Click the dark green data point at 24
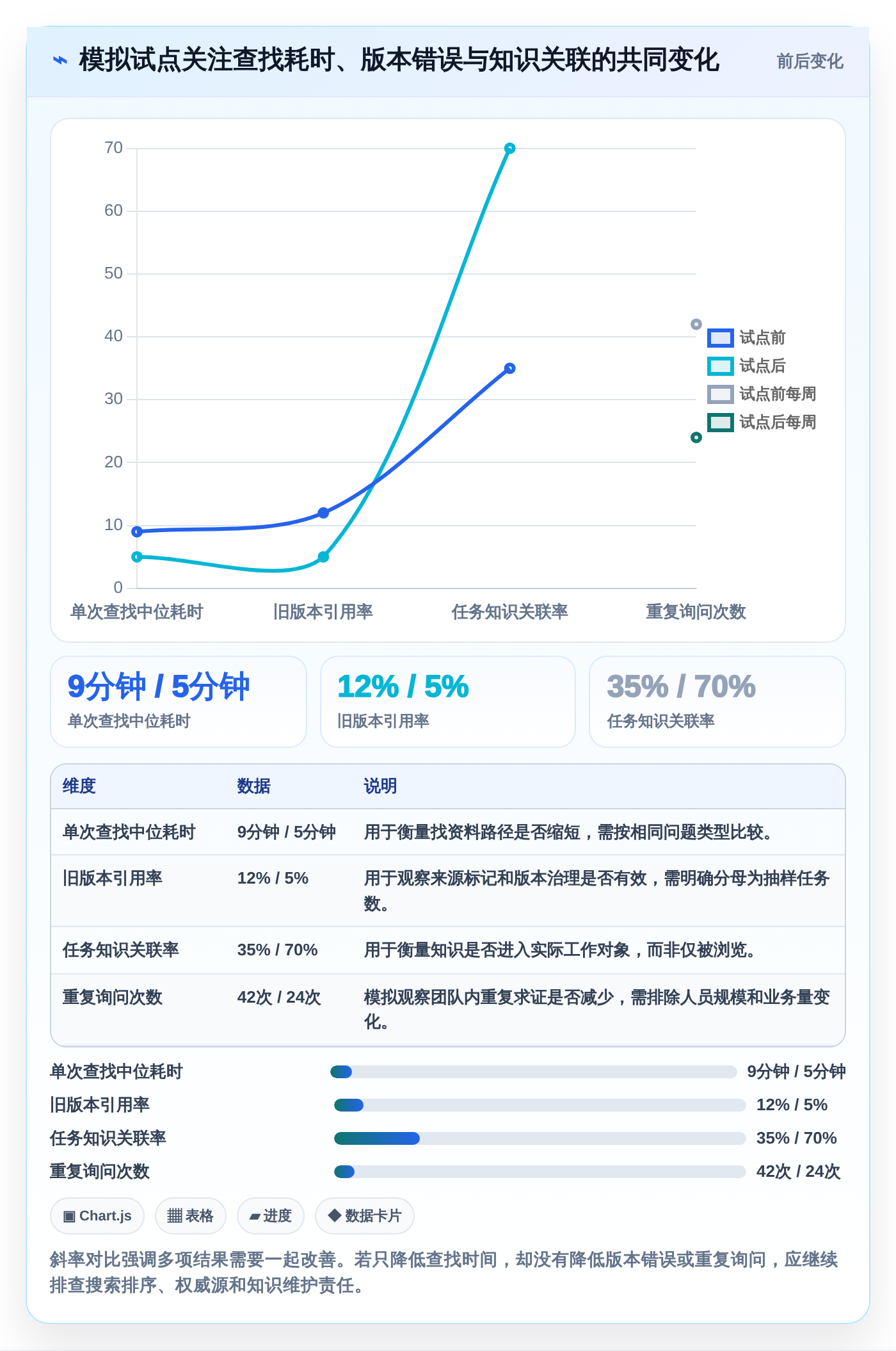Viewport: 896px width, 1351px height. [x=696, y=437]
